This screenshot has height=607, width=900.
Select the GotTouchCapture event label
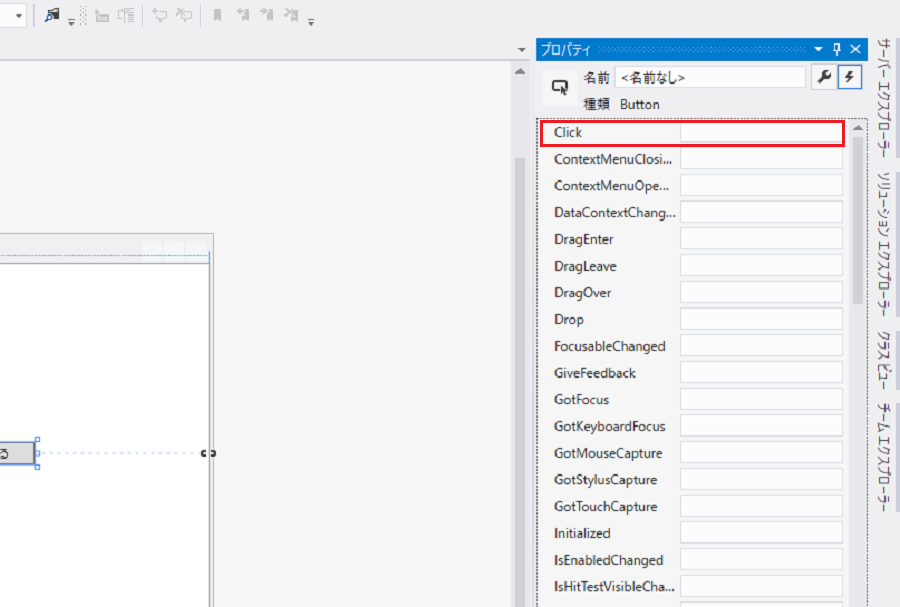click(606, 507)
